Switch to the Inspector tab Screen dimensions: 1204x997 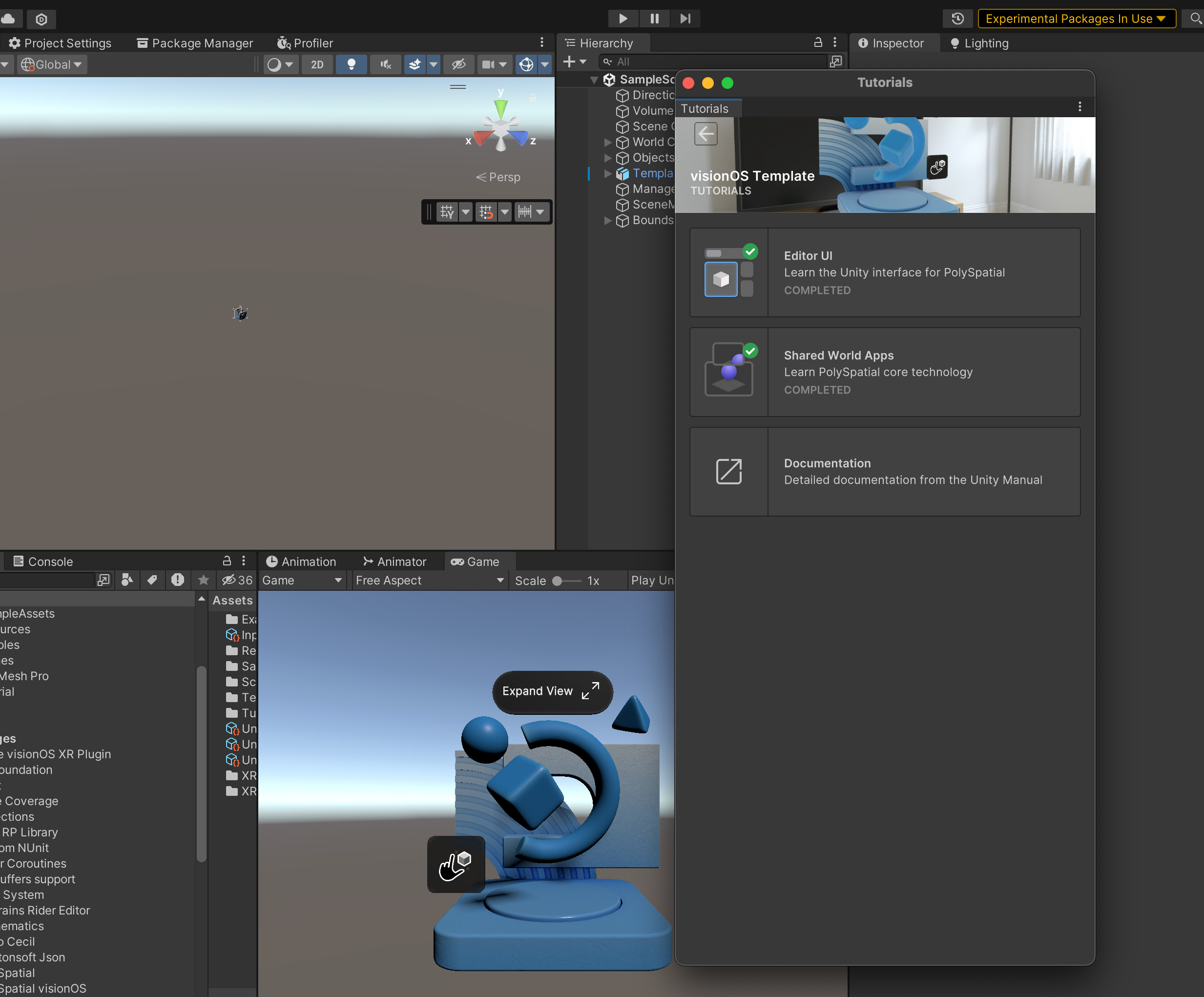(891, 43)
